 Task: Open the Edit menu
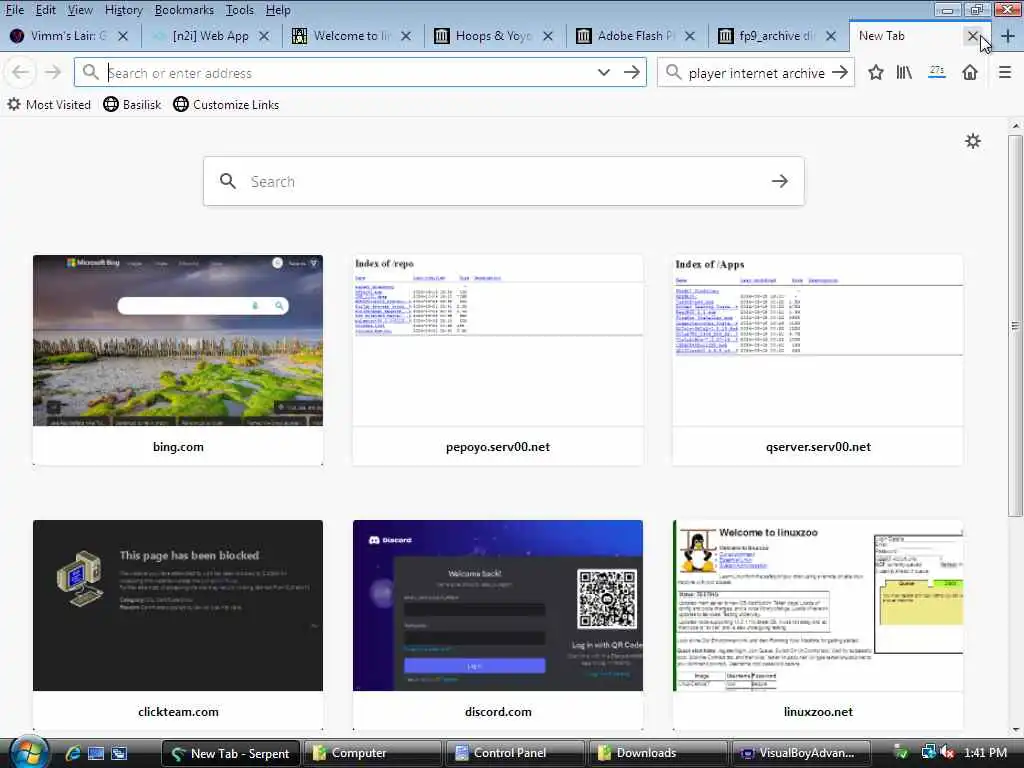pos(45,10)
